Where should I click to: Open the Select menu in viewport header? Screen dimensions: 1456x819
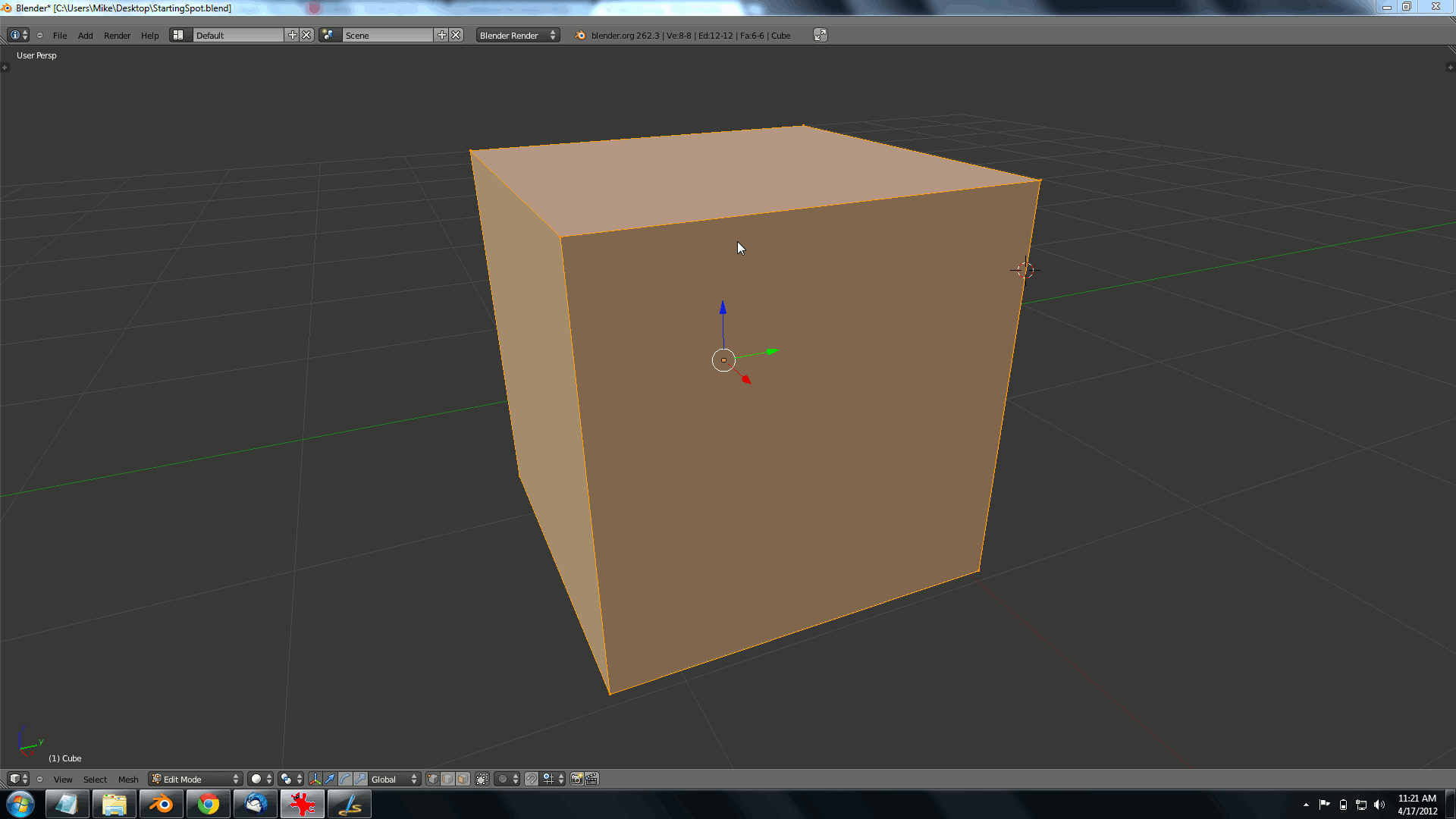click(x=95, y=780)
